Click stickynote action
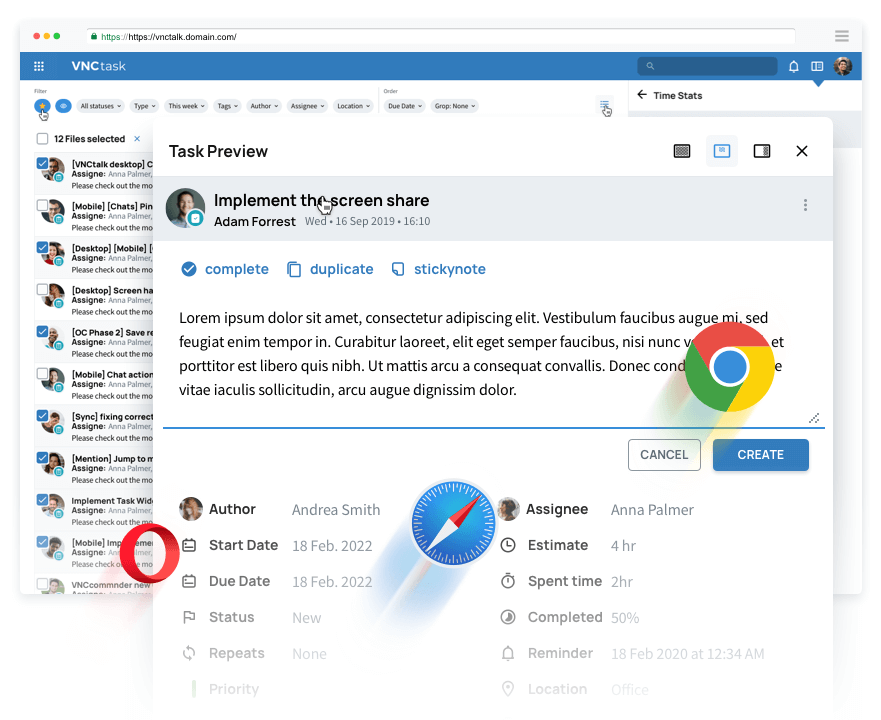The image size is (881, 720). click(x=438, y=269)
